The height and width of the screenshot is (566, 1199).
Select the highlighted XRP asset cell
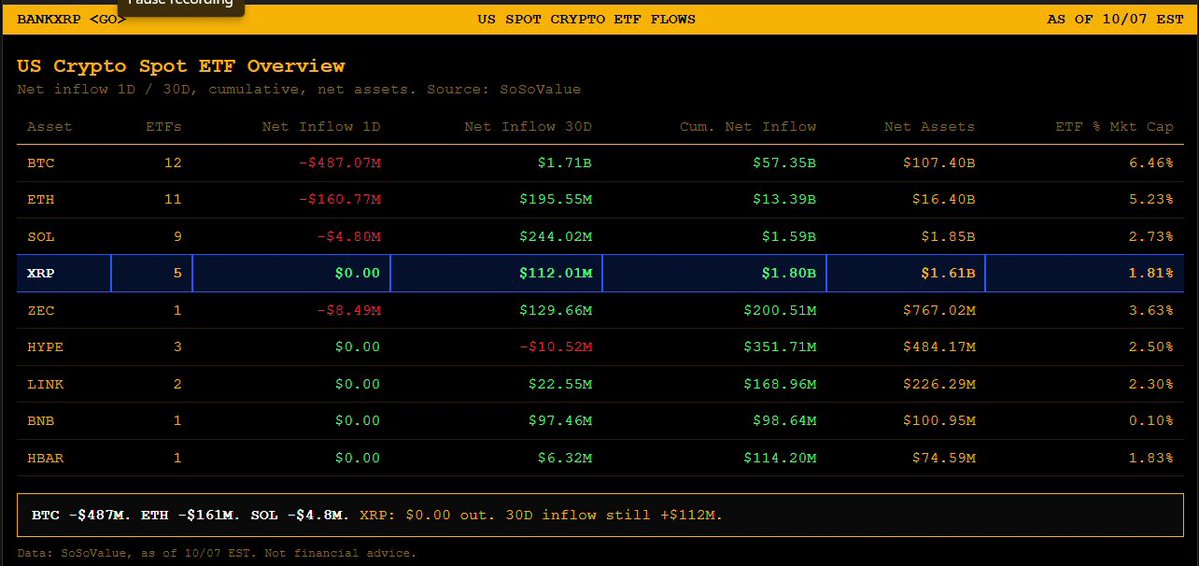(x=64, y=273)
